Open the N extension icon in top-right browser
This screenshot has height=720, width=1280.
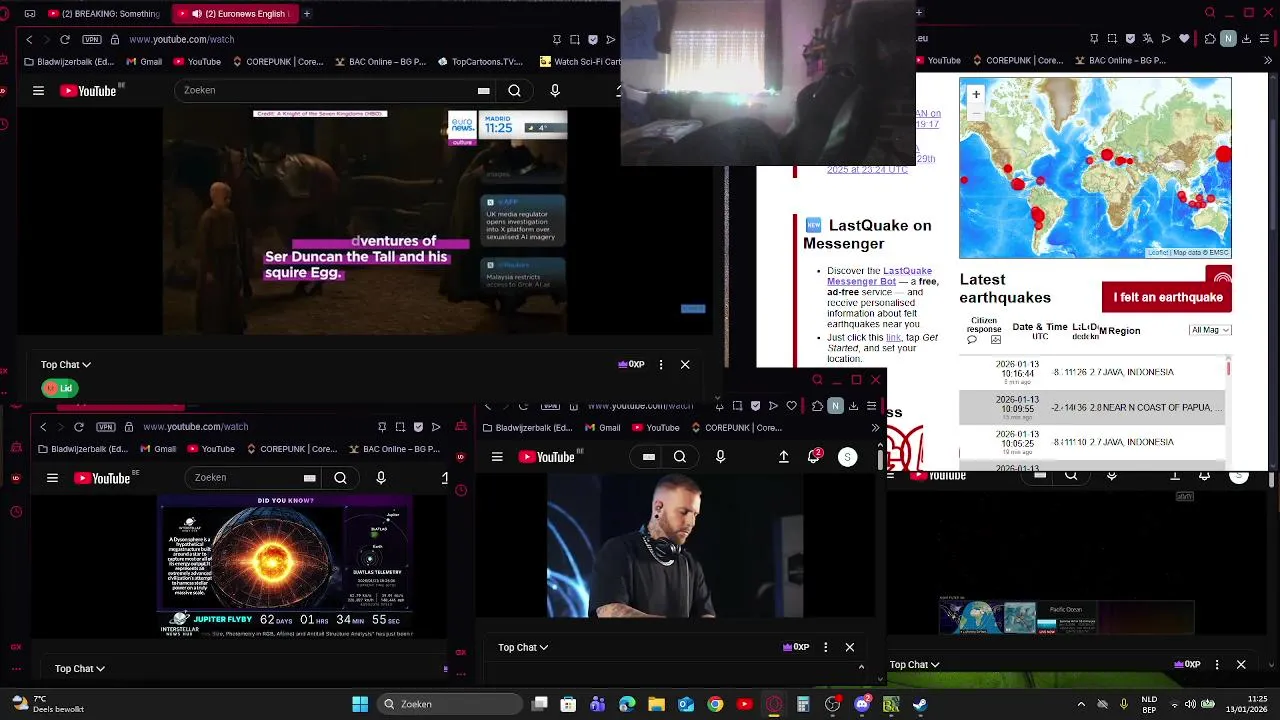coord(1229,39)
